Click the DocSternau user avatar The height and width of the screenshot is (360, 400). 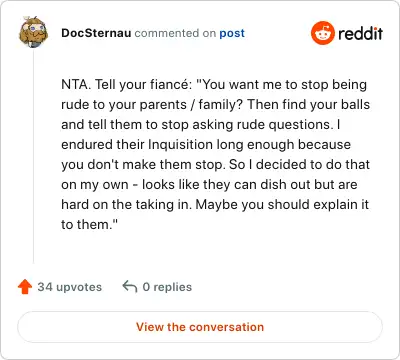[33, 32]
